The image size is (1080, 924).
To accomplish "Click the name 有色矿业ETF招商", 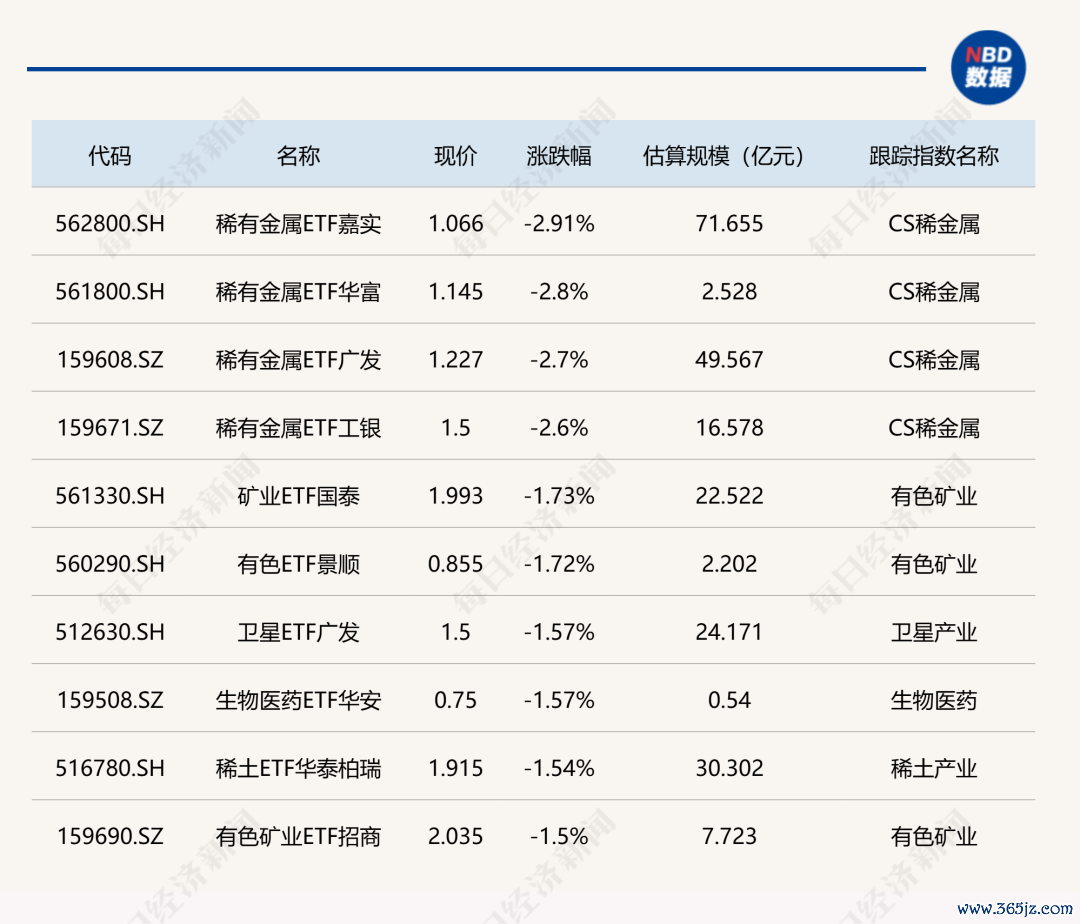I will (x=298, y=837).
